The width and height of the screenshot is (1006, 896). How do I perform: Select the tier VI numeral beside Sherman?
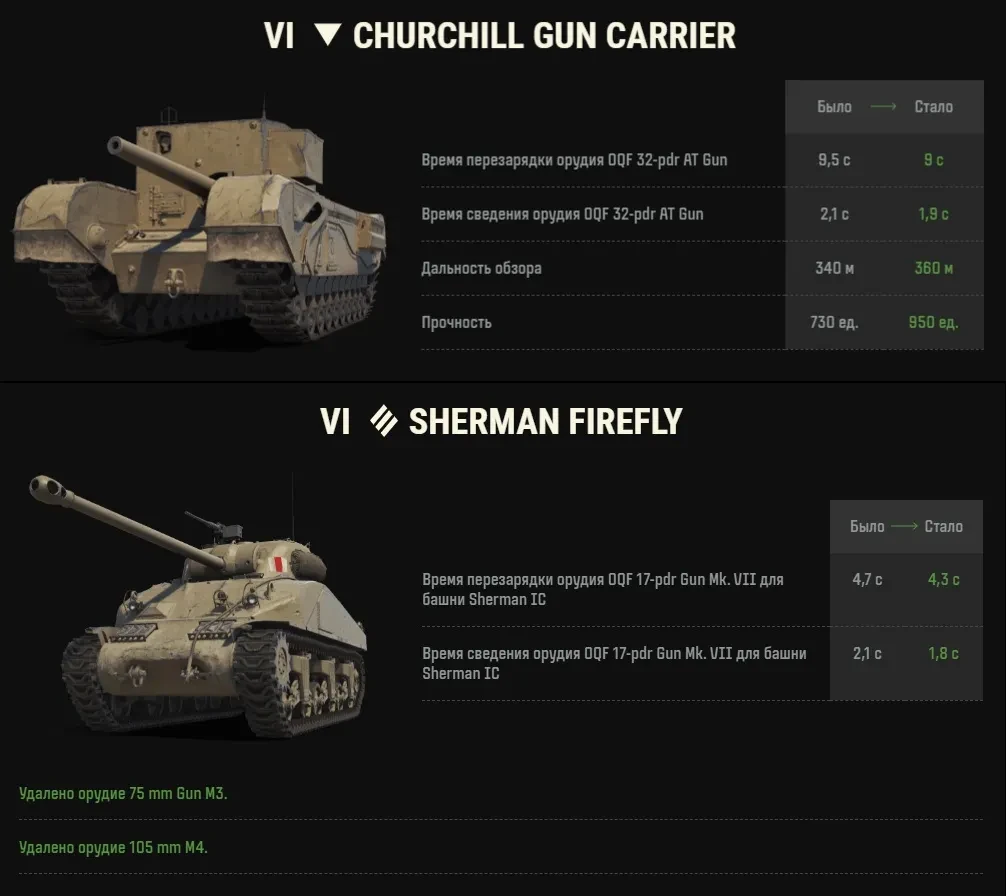click(x=335, y=421)
